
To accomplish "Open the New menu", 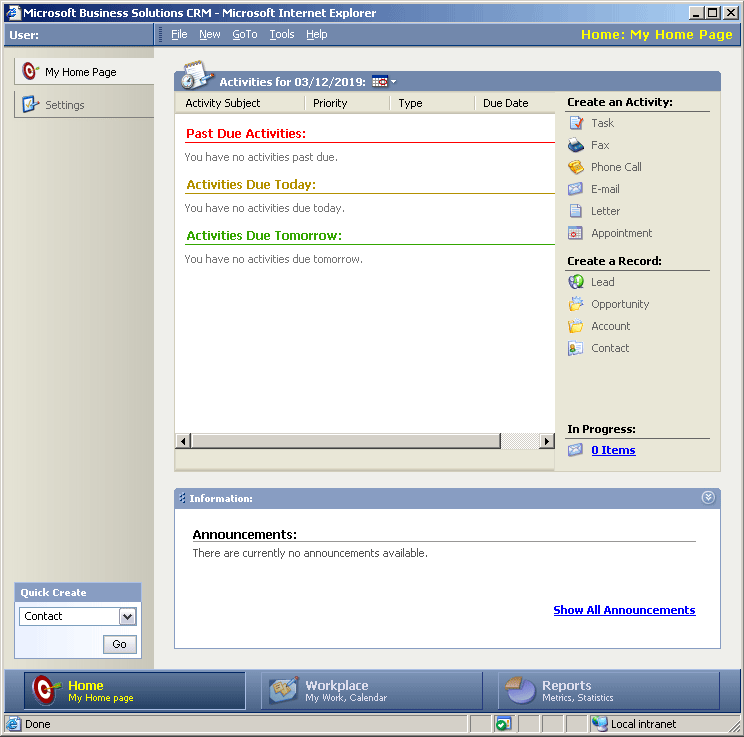I will point(210,34).
